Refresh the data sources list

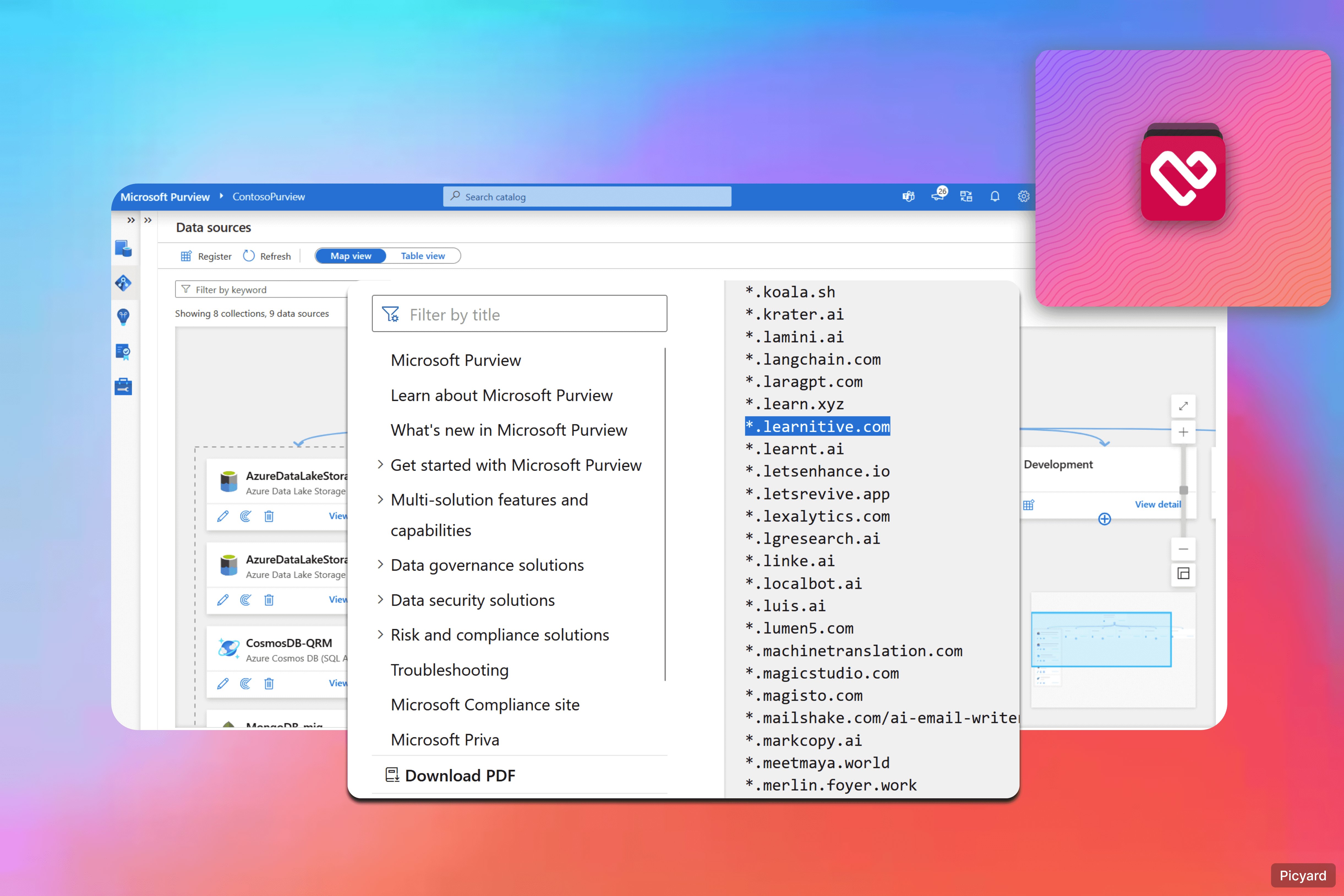point(267,256)
